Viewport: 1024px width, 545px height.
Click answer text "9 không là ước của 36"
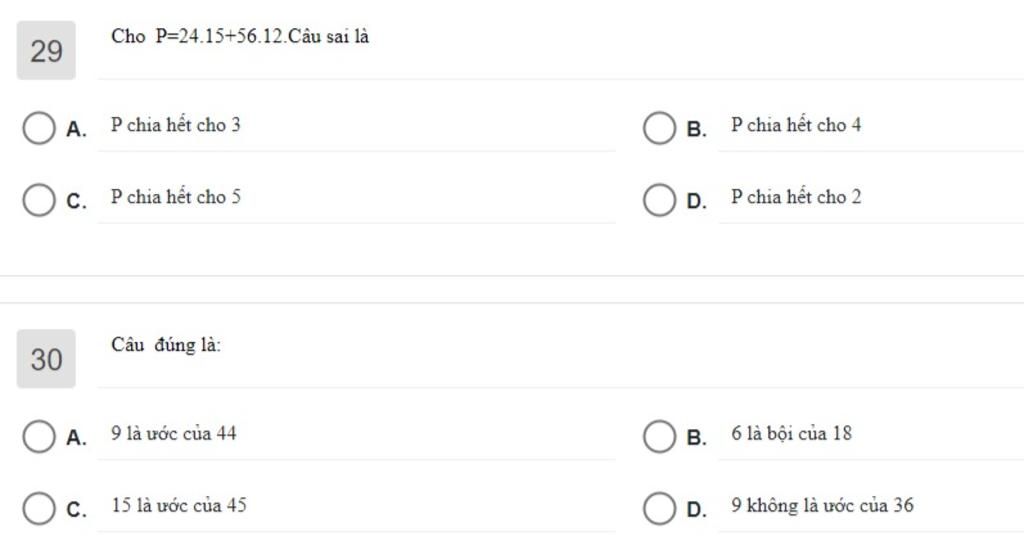click(822, 506)
